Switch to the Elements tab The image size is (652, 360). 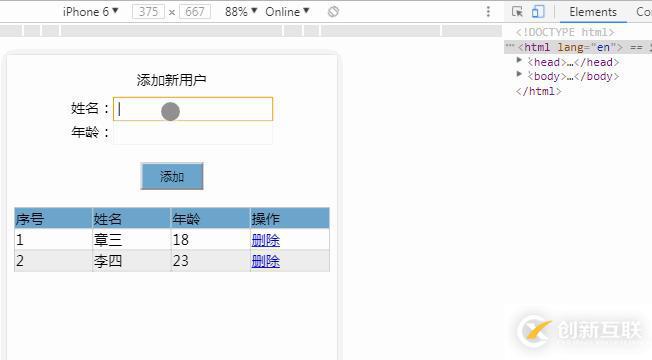(593, 12)
